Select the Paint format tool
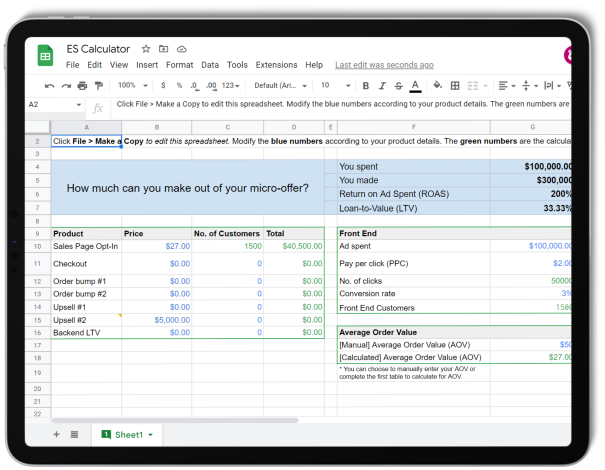 (99, 86)
